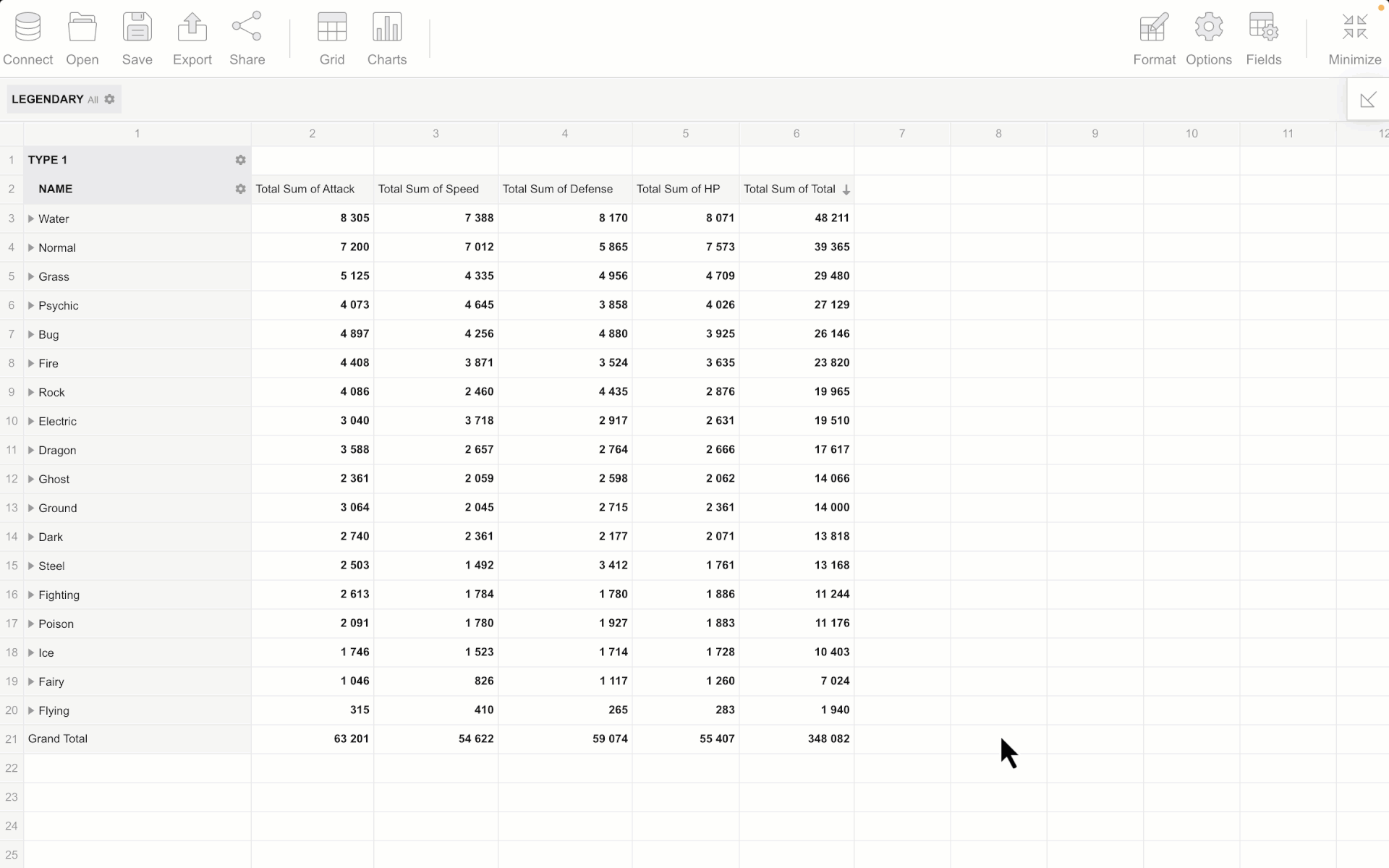Expand the Ghost row
Viewport: 1389px width, 868px height.
point(31,479)
